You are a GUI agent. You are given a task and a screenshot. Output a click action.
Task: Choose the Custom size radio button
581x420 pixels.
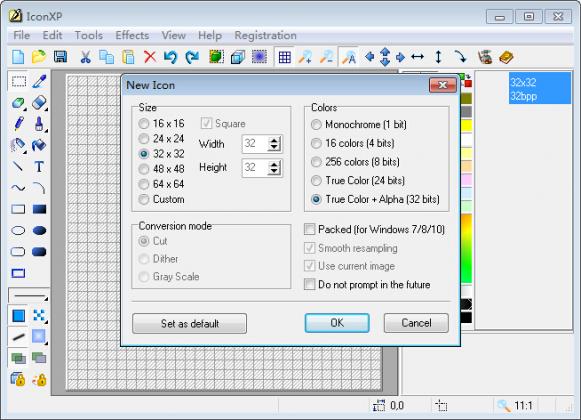click(161, 199)
